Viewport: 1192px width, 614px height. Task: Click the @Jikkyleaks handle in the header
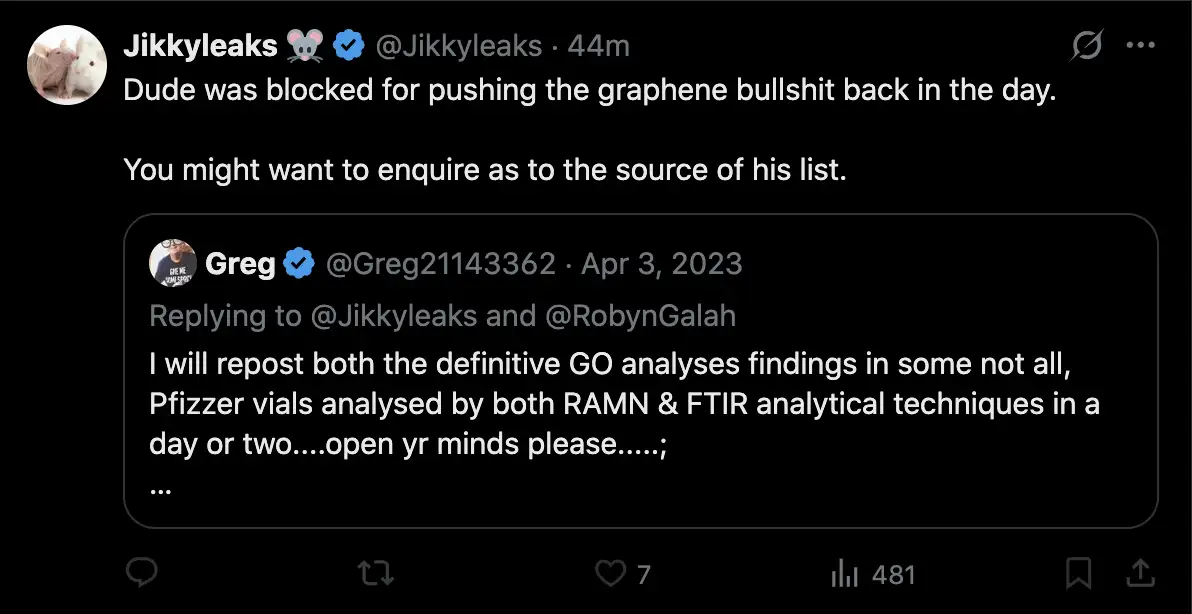[459, 46]
